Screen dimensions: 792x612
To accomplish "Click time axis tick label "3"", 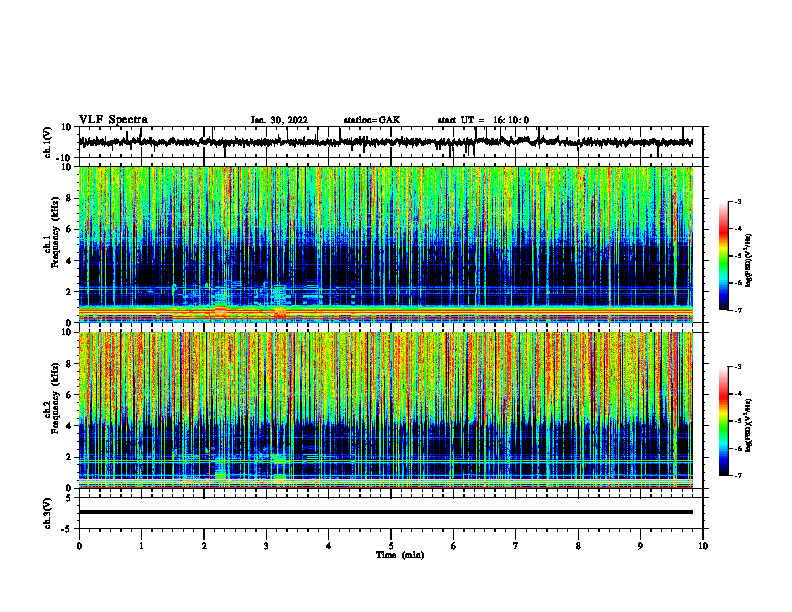I will [266, 546].
